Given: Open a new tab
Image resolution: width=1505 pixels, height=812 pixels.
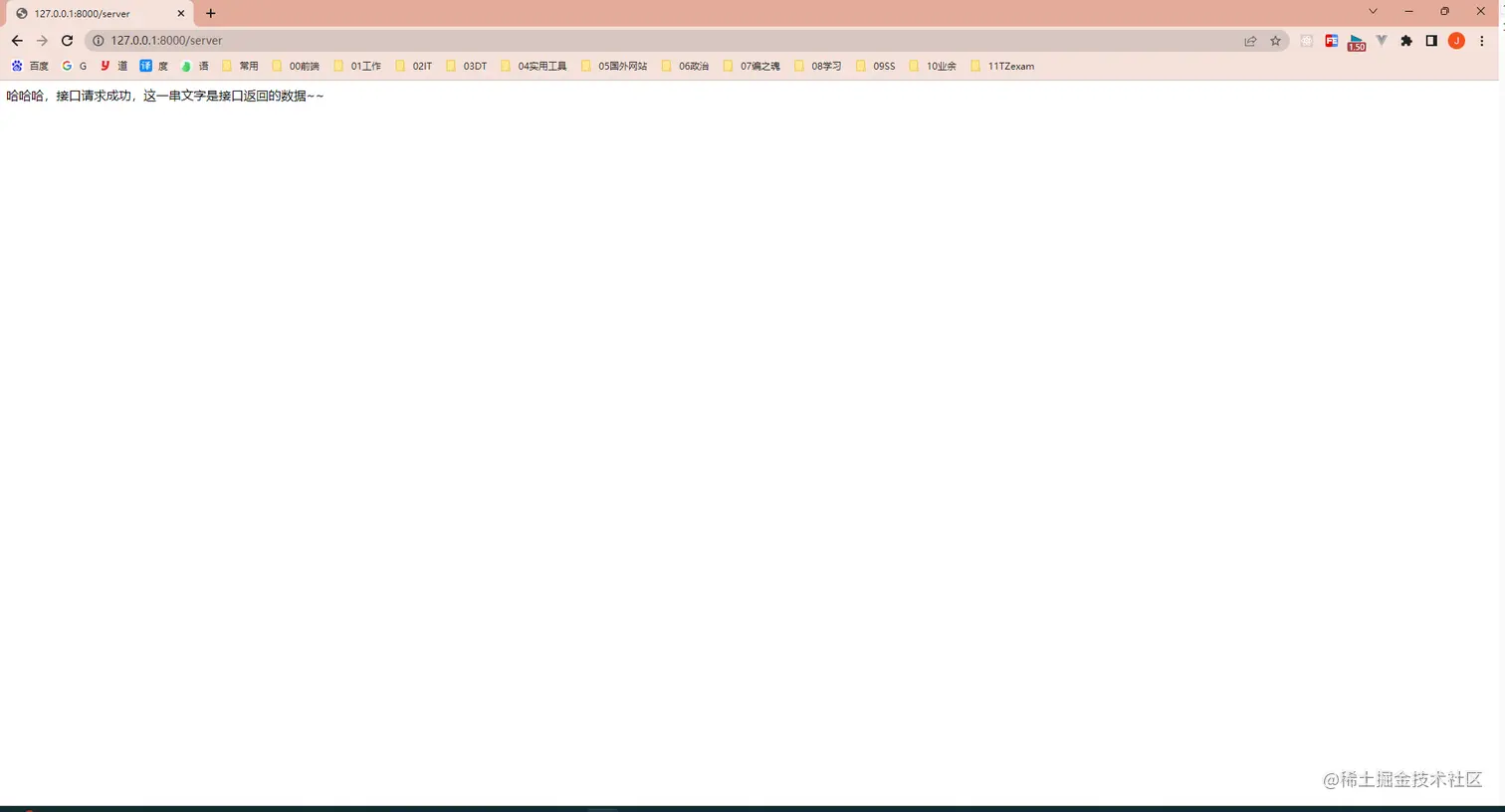Looking at the screenshot, I should click(x=211, y=13).
